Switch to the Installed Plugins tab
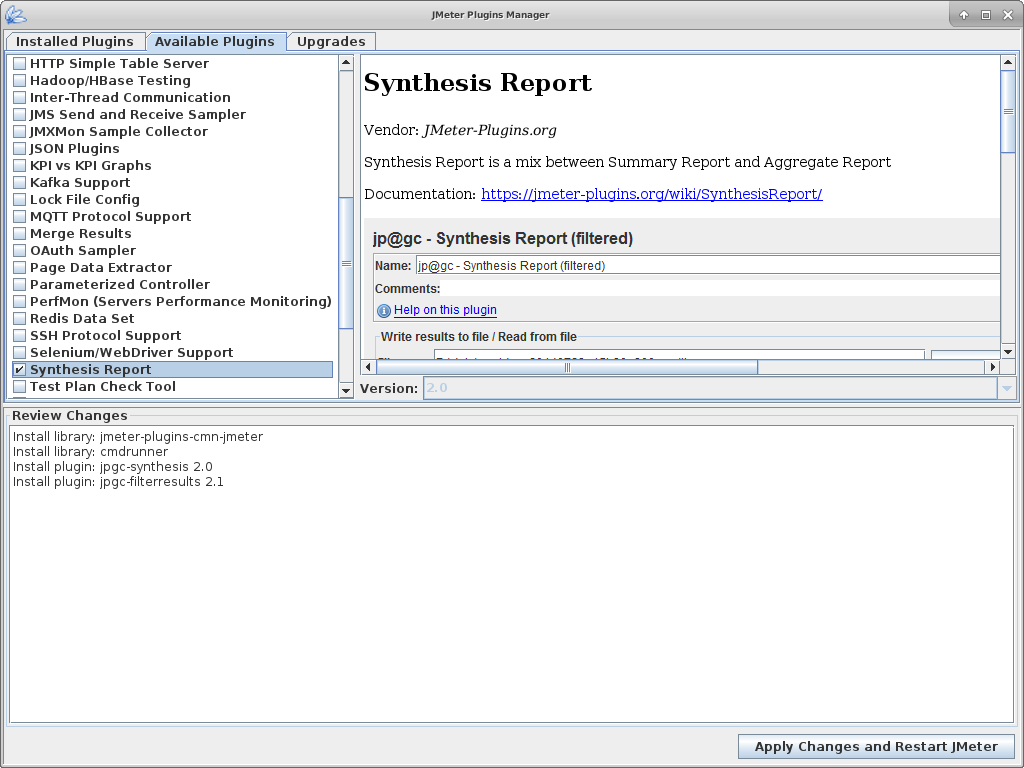Image resolution: width=1024 pixels, height=768 pixels. tap(75, 41)
